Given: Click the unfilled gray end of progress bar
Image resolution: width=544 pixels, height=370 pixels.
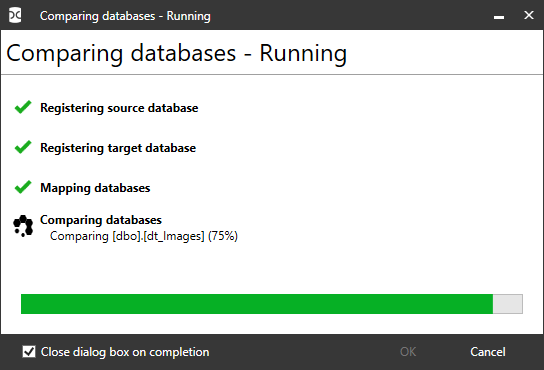Looking at the screenshot, I should pos(508,304).
